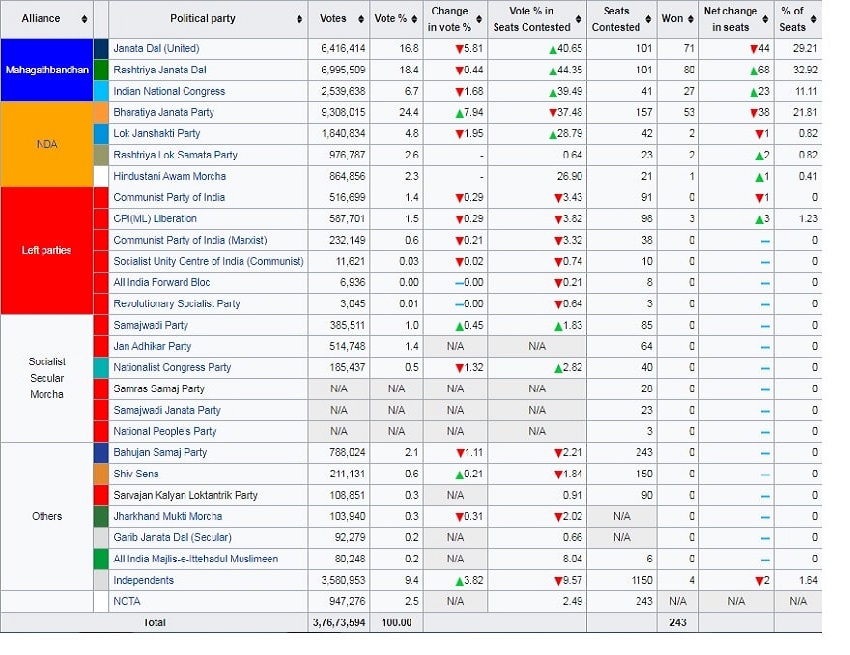Click Rashtriya Janata Dal green swatch
This screenshot has height=655, width=850.
coord(101,70)
